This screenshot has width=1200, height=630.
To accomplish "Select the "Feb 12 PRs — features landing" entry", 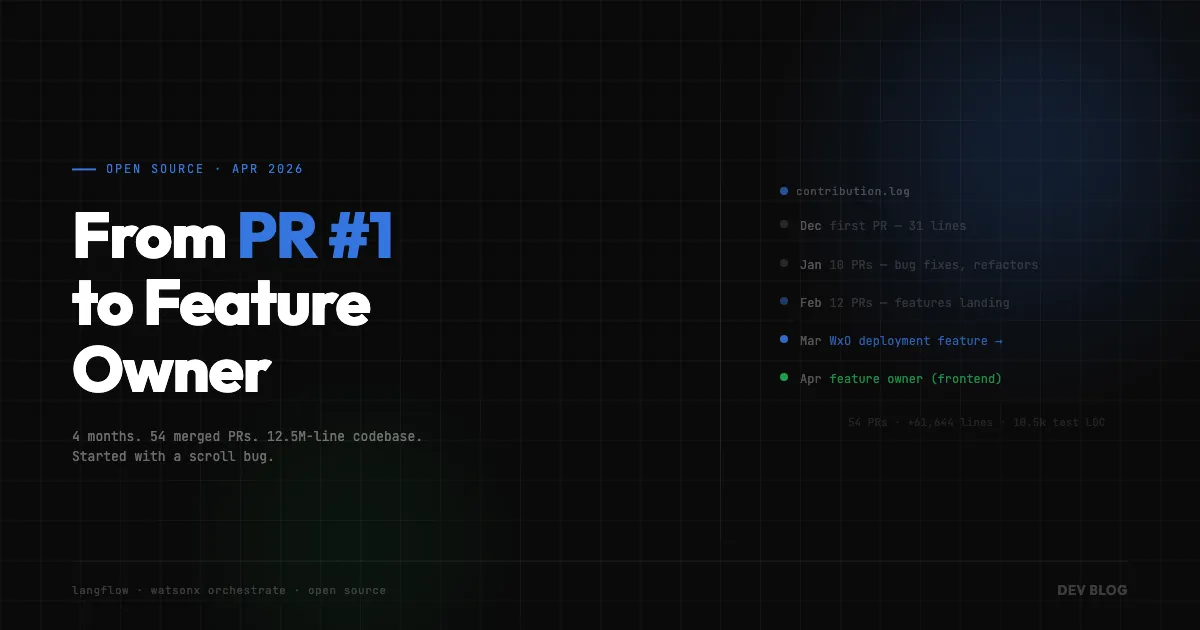I will pos(895,303).
